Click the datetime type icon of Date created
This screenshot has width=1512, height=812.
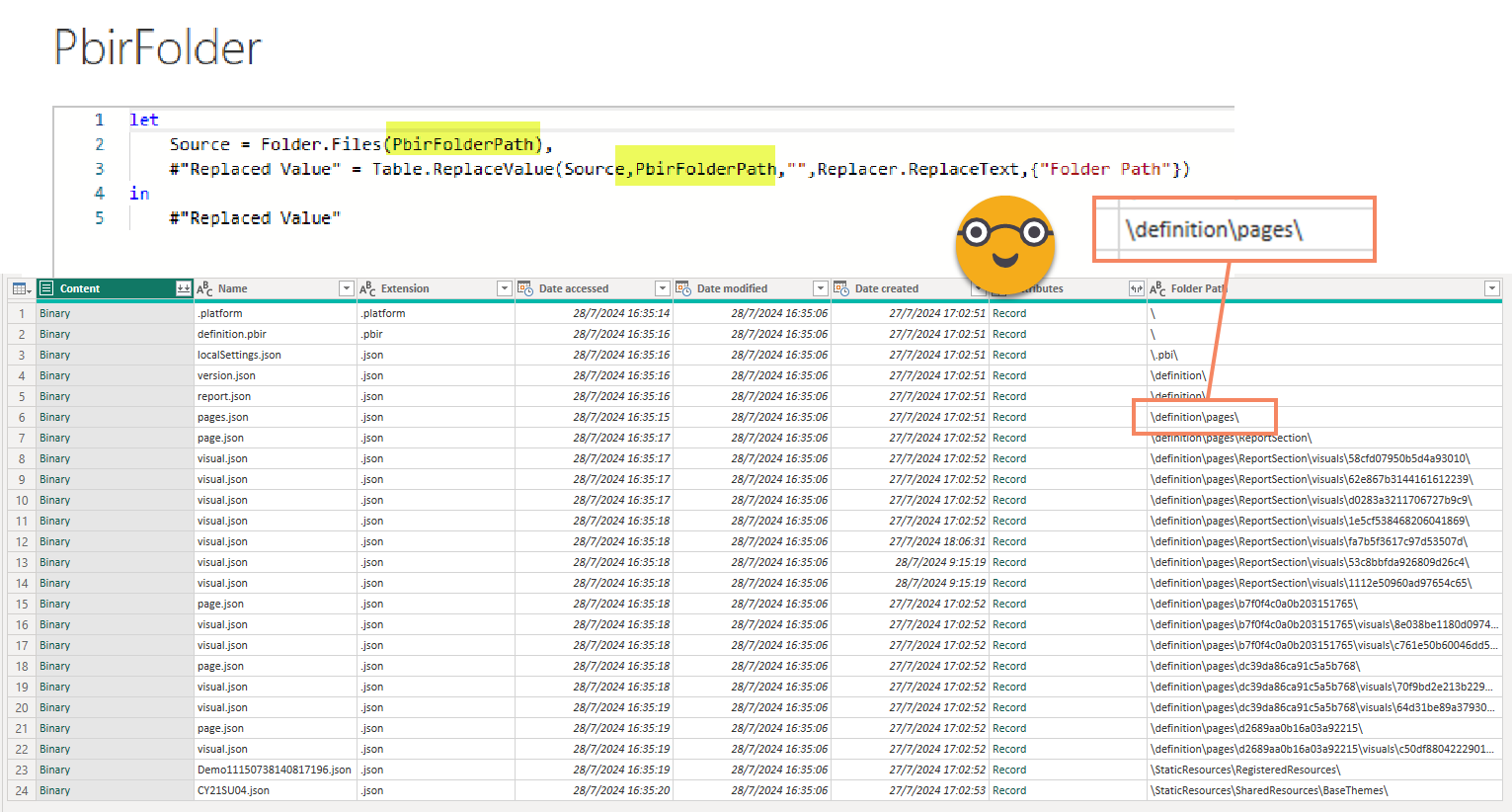pos(841,288)
